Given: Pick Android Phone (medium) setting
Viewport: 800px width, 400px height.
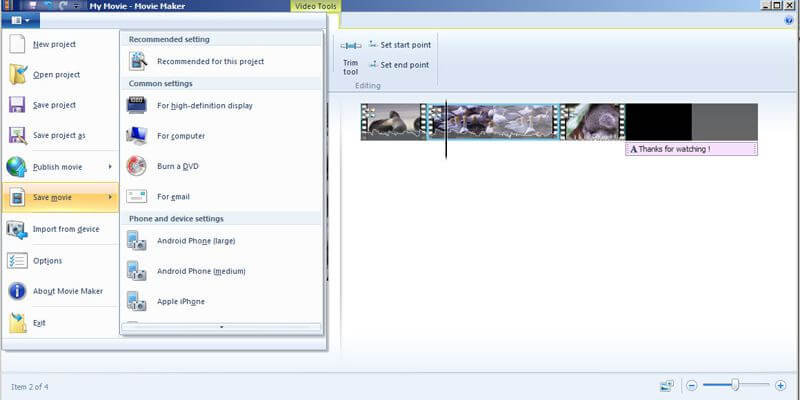Looking at the screenshot, I should coord(221,271).
